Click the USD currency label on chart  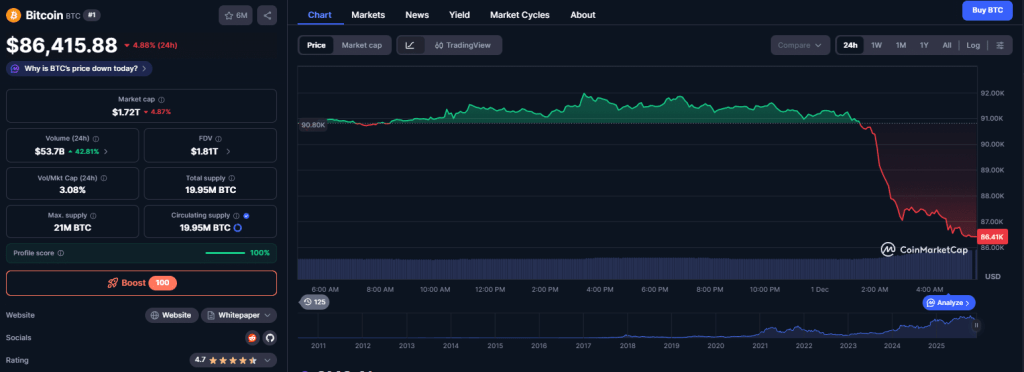click(992, 277)
